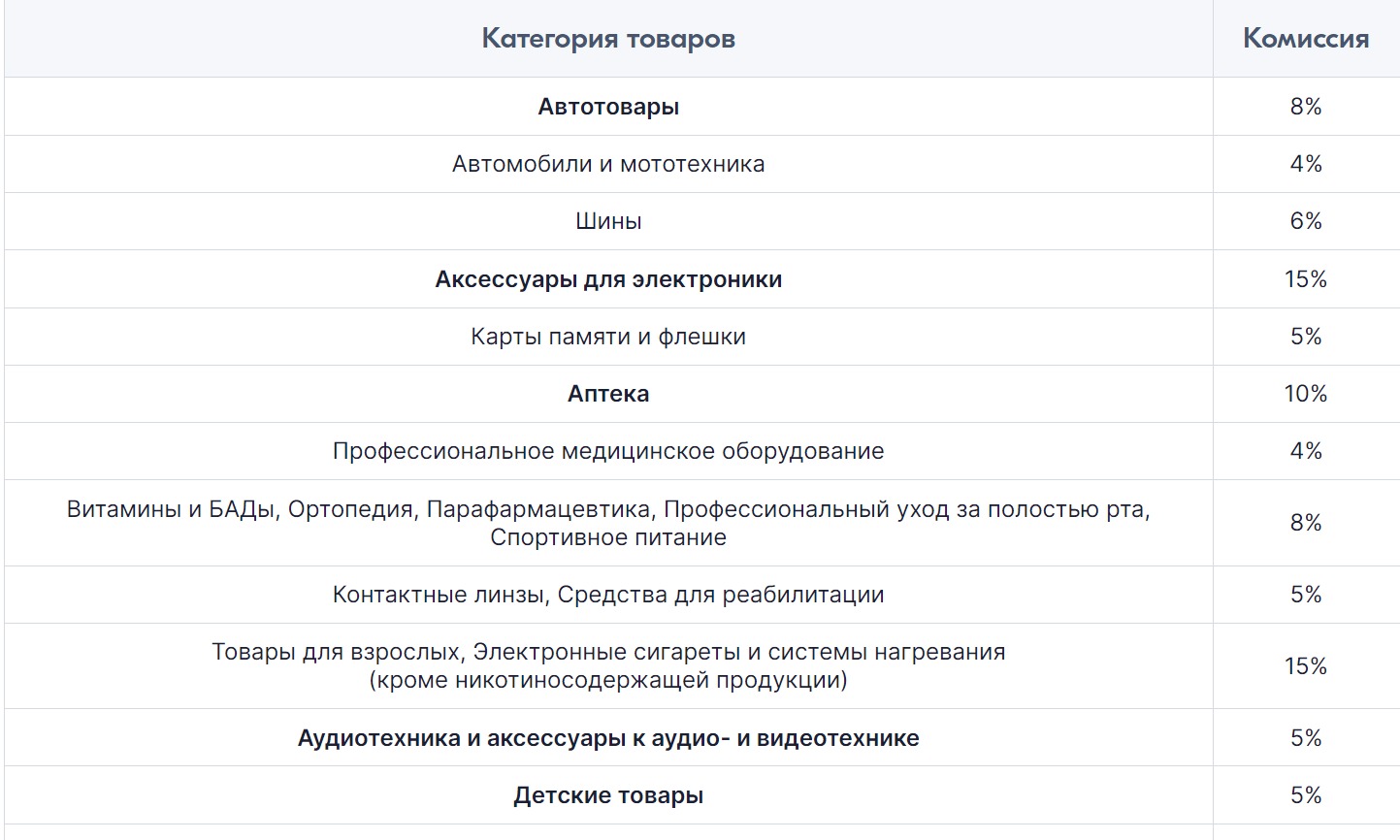Click 'Аудиотехника и аксессуары к аудио- и видеотехнике'

point(608,738)
